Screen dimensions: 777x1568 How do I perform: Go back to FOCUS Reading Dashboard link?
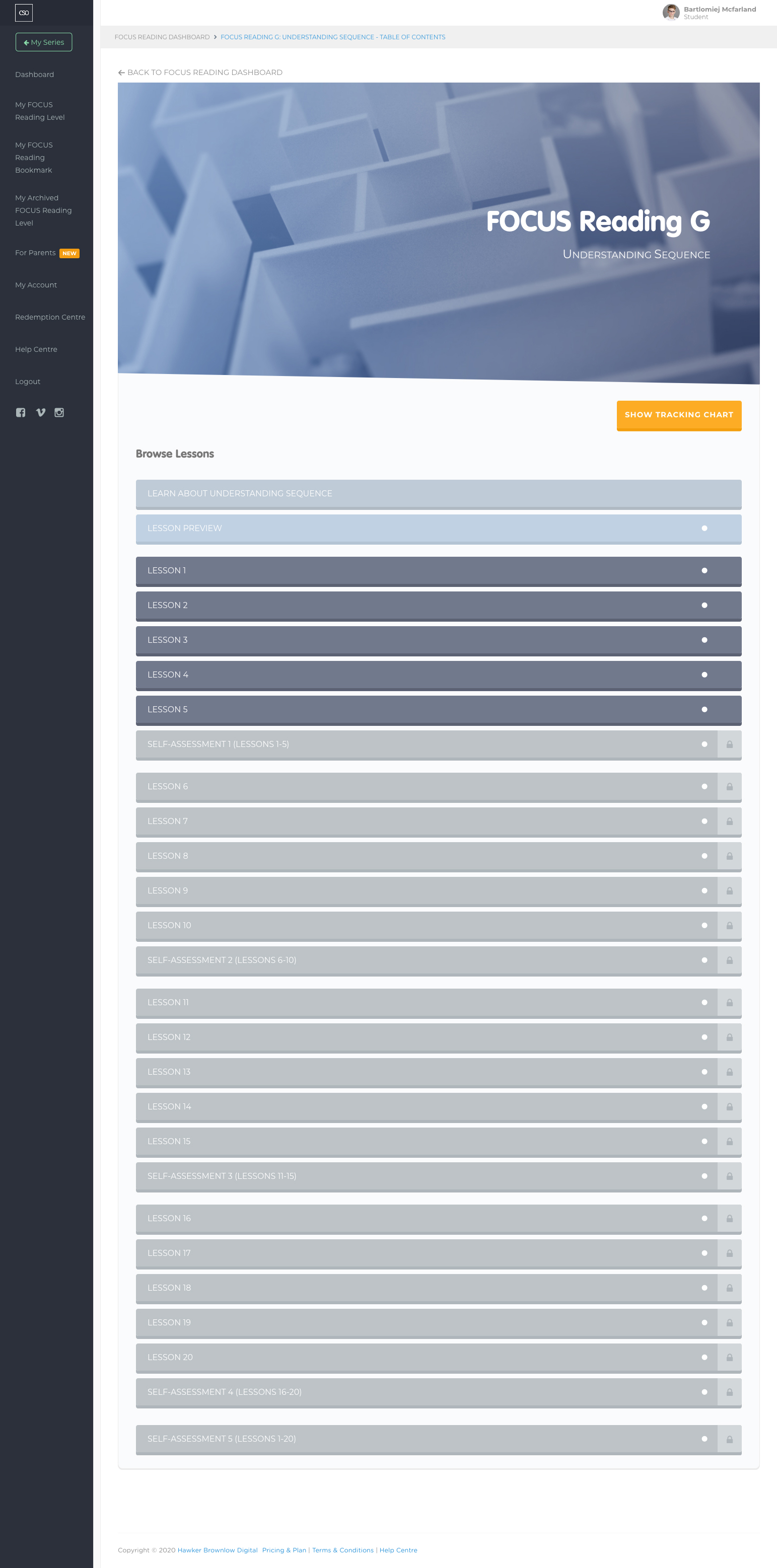pyautogui.click(x=200, y=72)
